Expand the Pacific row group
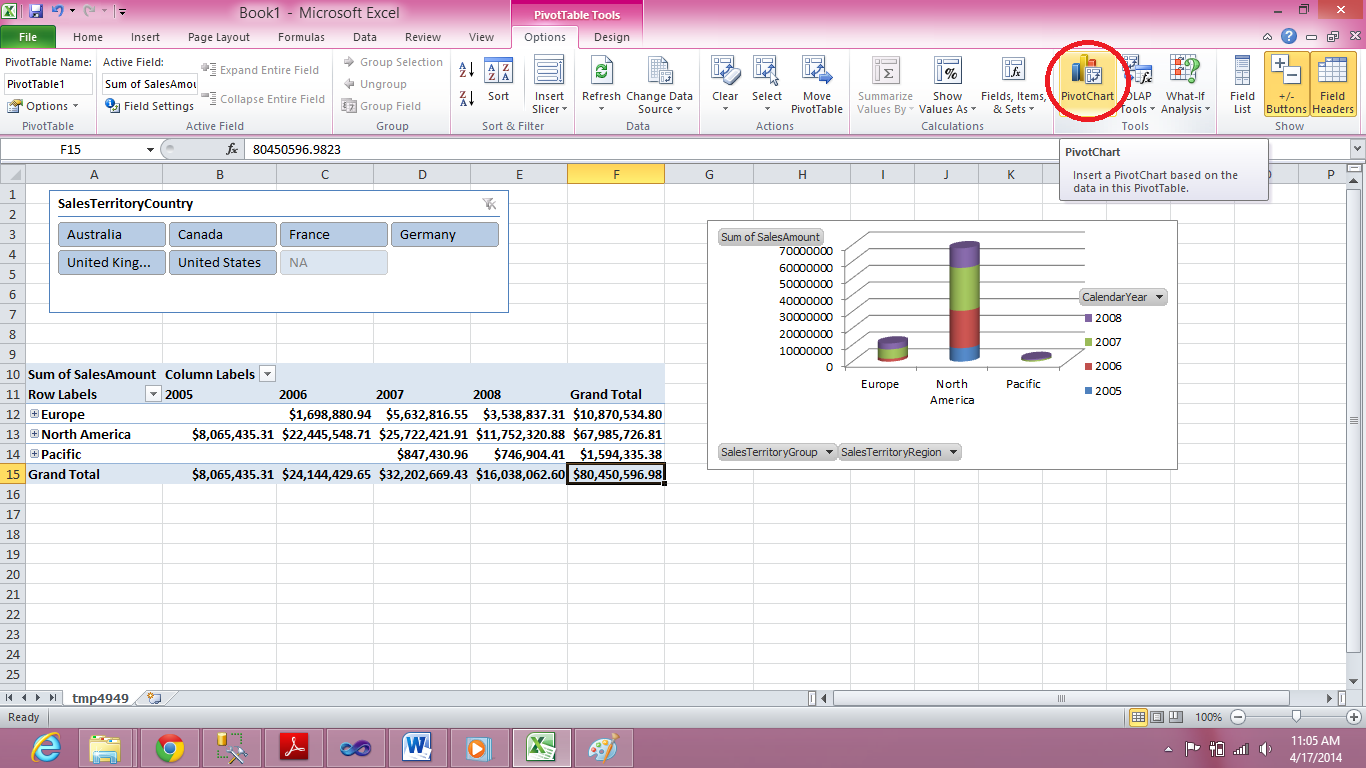This screenshot has height=768, width=1366. coord(35,454)
